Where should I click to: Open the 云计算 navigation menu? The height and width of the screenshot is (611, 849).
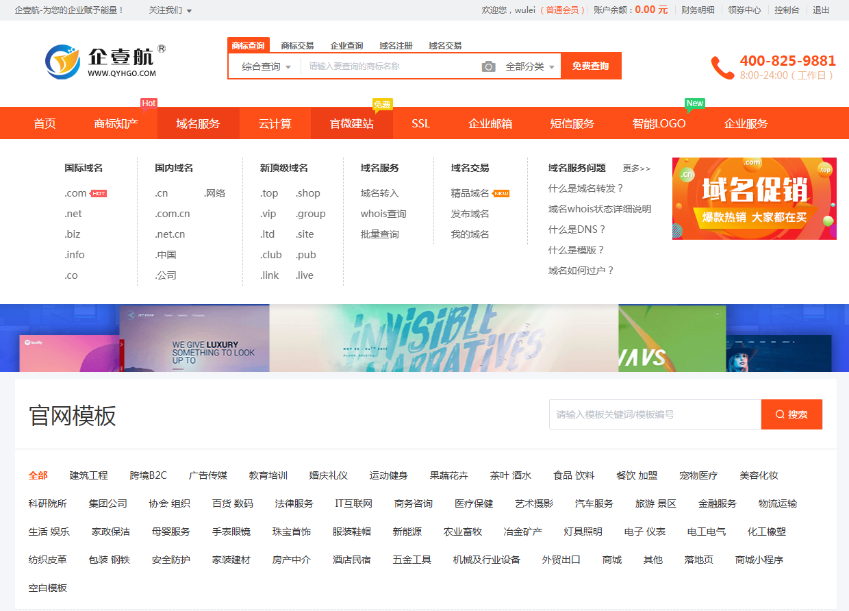(x=275, y=124)
